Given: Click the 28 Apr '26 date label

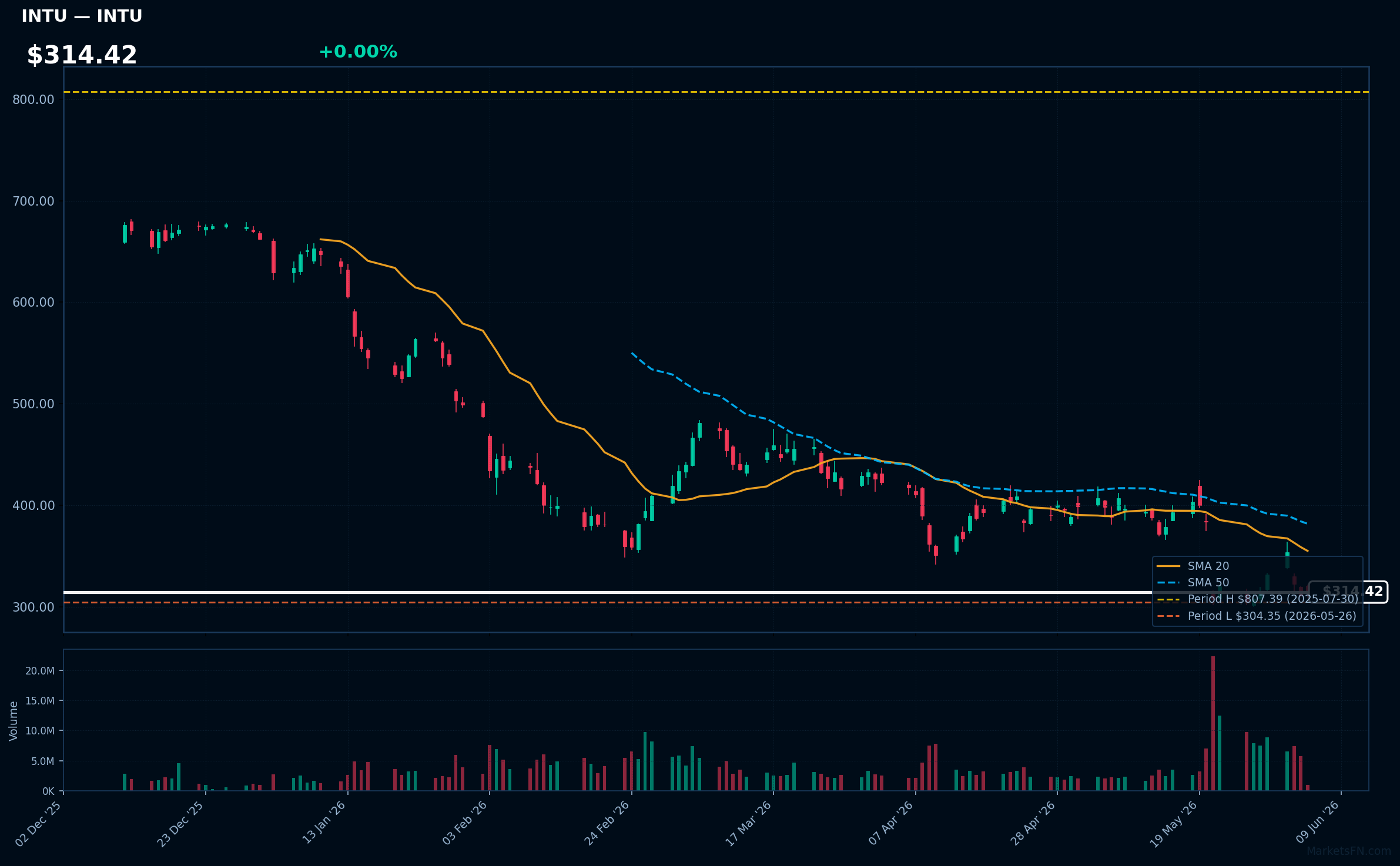Looking at the screenshot, I should pos(1032,824).
